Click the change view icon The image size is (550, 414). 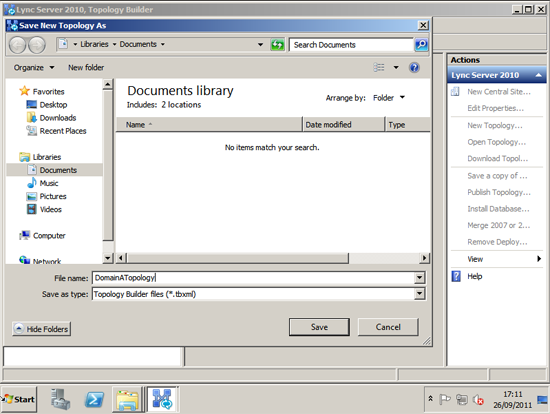click(379, 67)
